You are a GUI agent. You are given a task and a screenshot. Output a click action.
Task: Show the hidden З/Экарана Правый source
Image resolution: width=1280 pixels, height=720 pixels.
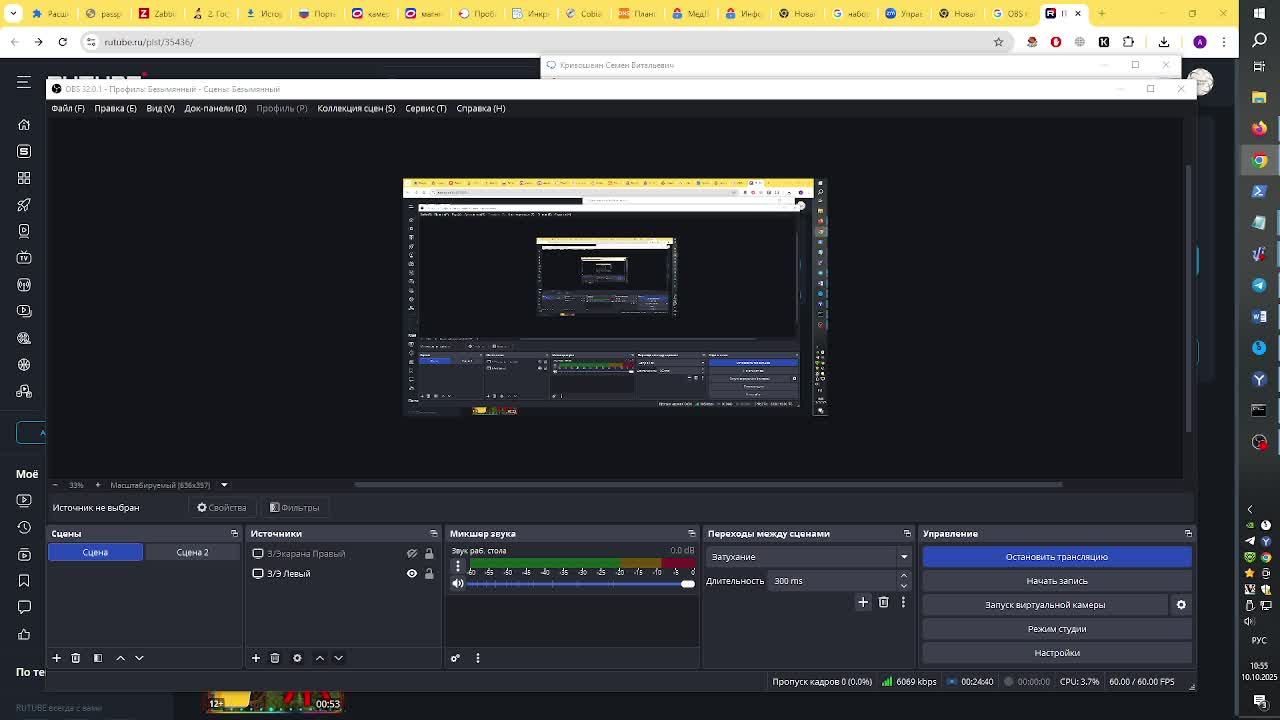pos(411,553)
